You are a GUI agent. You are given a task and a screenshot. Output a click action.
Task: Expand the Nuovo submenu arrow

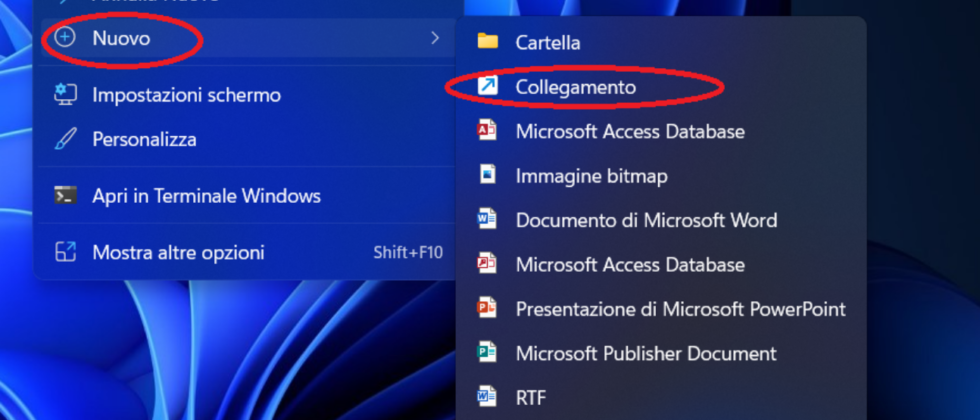pyautogui.click(x=435, y=38)
